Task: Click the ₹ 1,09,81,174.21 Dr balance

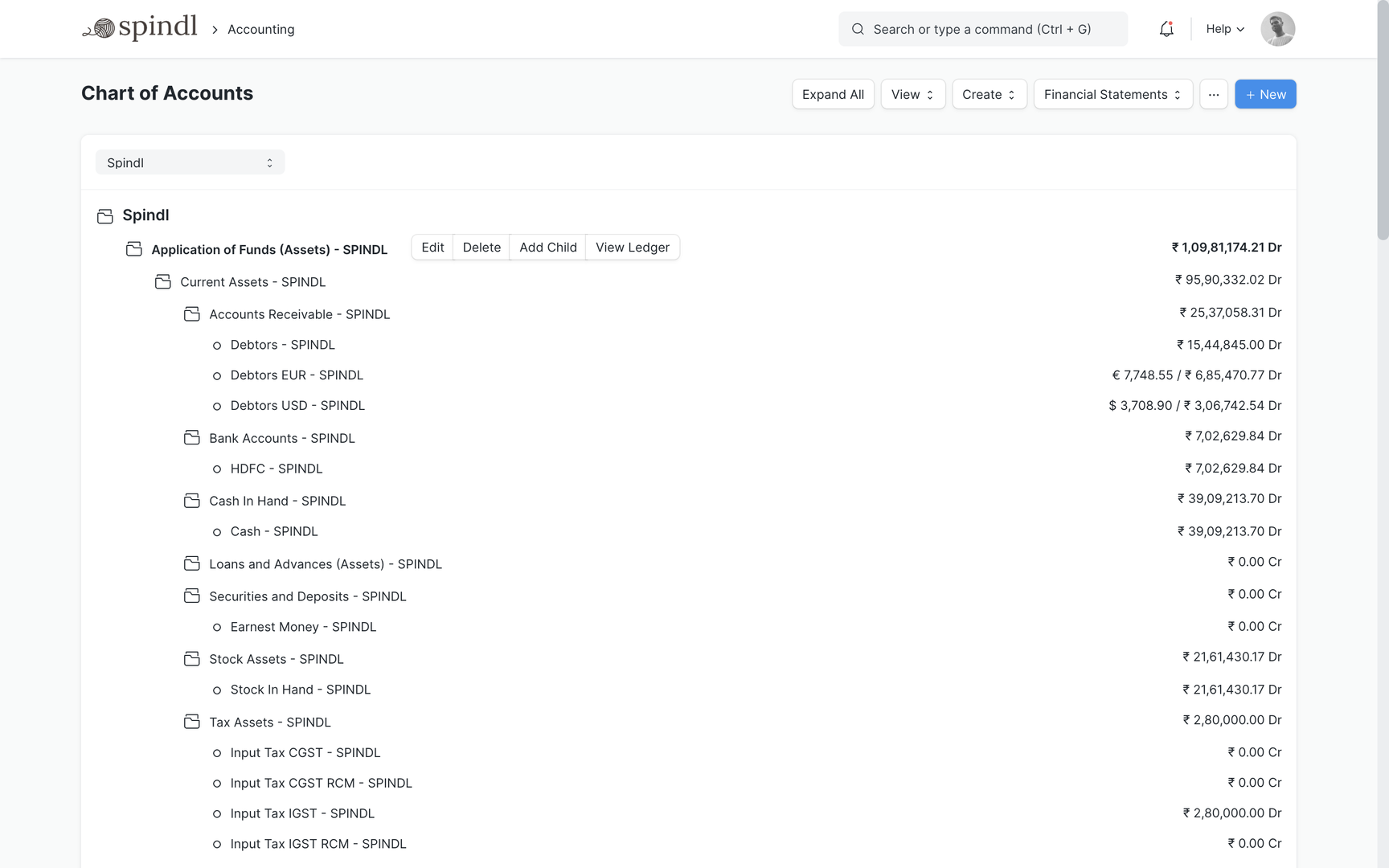Action: point(1226,248)
